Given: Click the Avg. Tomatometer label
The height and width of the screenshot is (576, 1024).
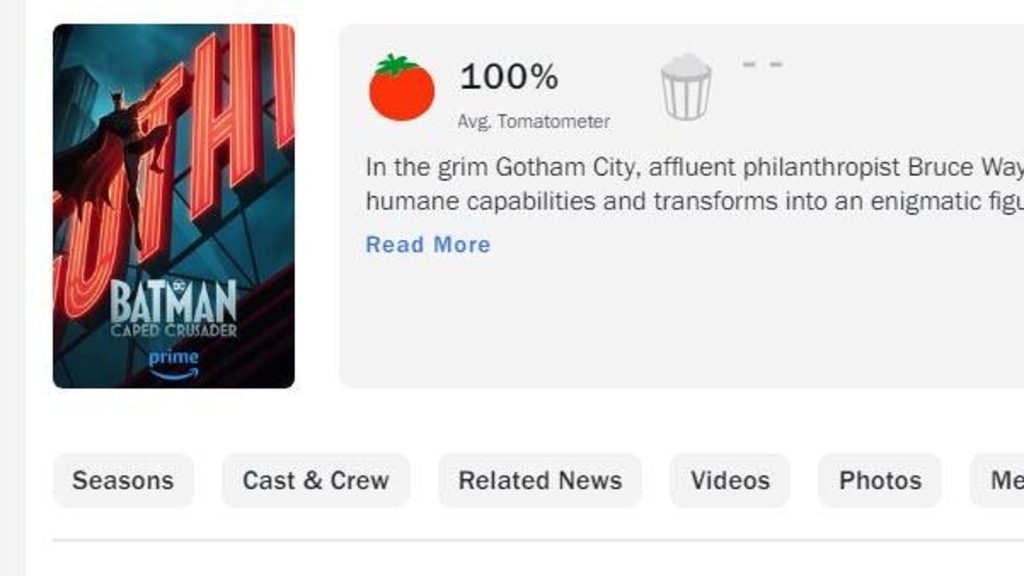Looking at the screenshot, I should tap(534, 122).
